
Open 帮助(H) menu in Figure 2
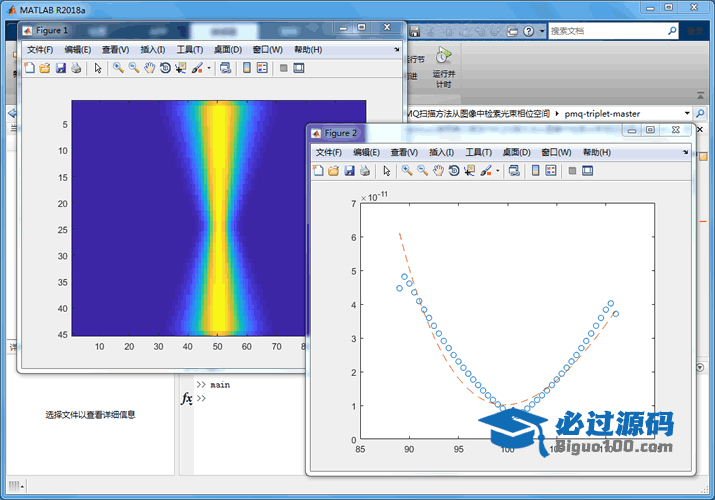coord(597,152)
